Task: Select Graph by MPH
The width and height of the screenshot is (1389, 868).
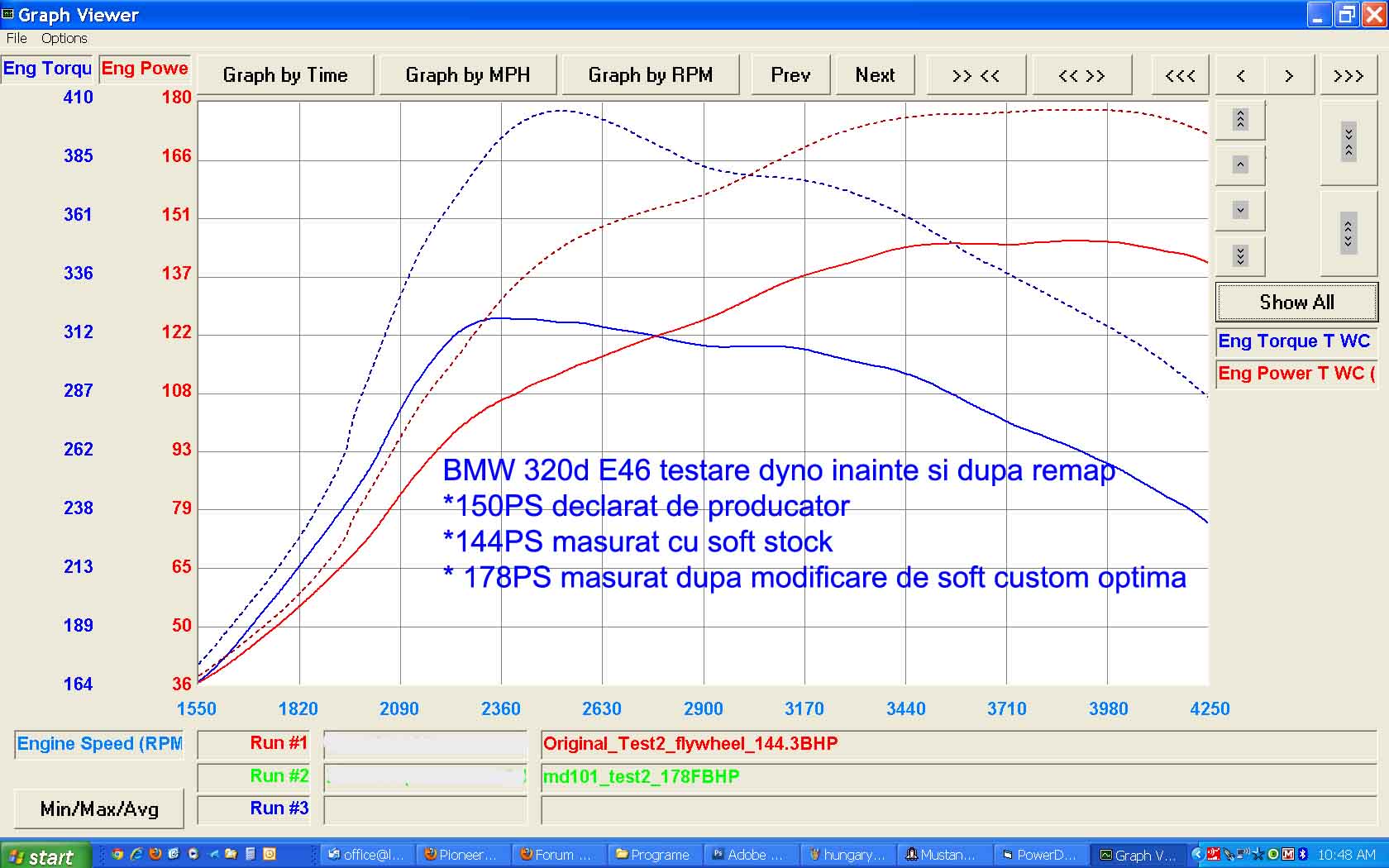Action: click(468, 75)
